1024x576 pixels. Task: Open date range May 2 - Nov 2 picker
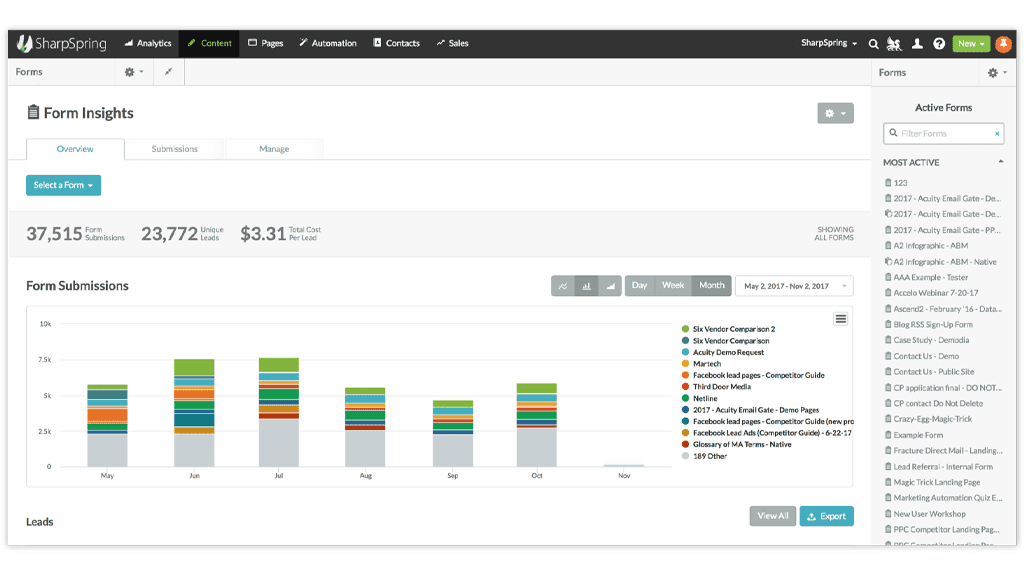tap(794, 286)
